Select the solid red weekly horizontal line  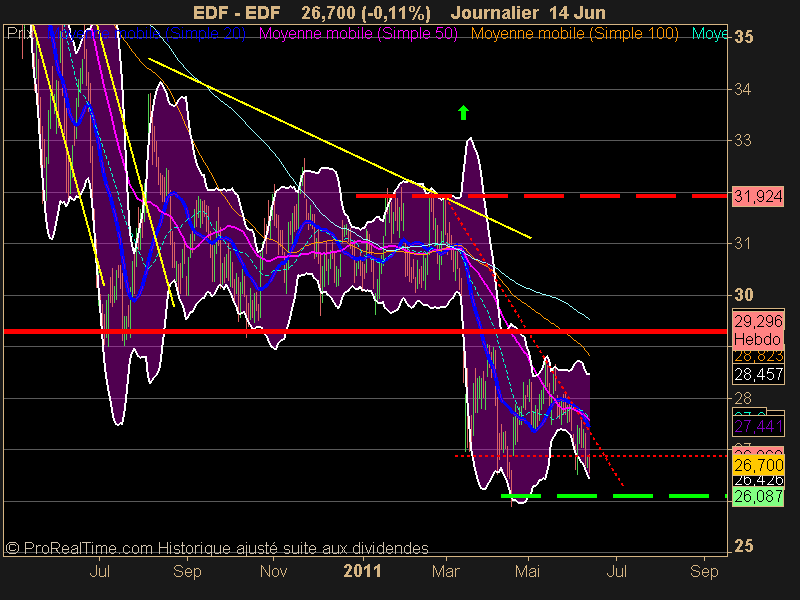pos(365,332)
